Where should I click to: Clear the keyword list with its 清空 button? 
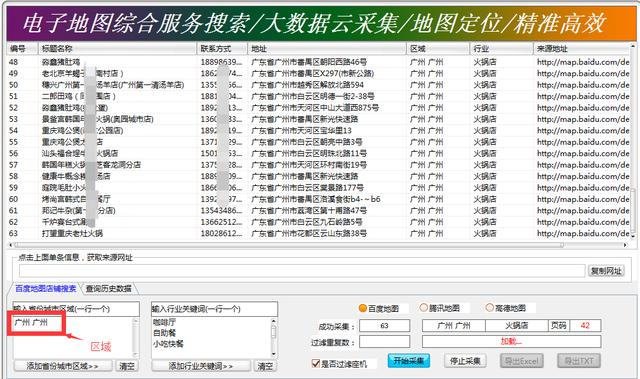tap(265, 366)
